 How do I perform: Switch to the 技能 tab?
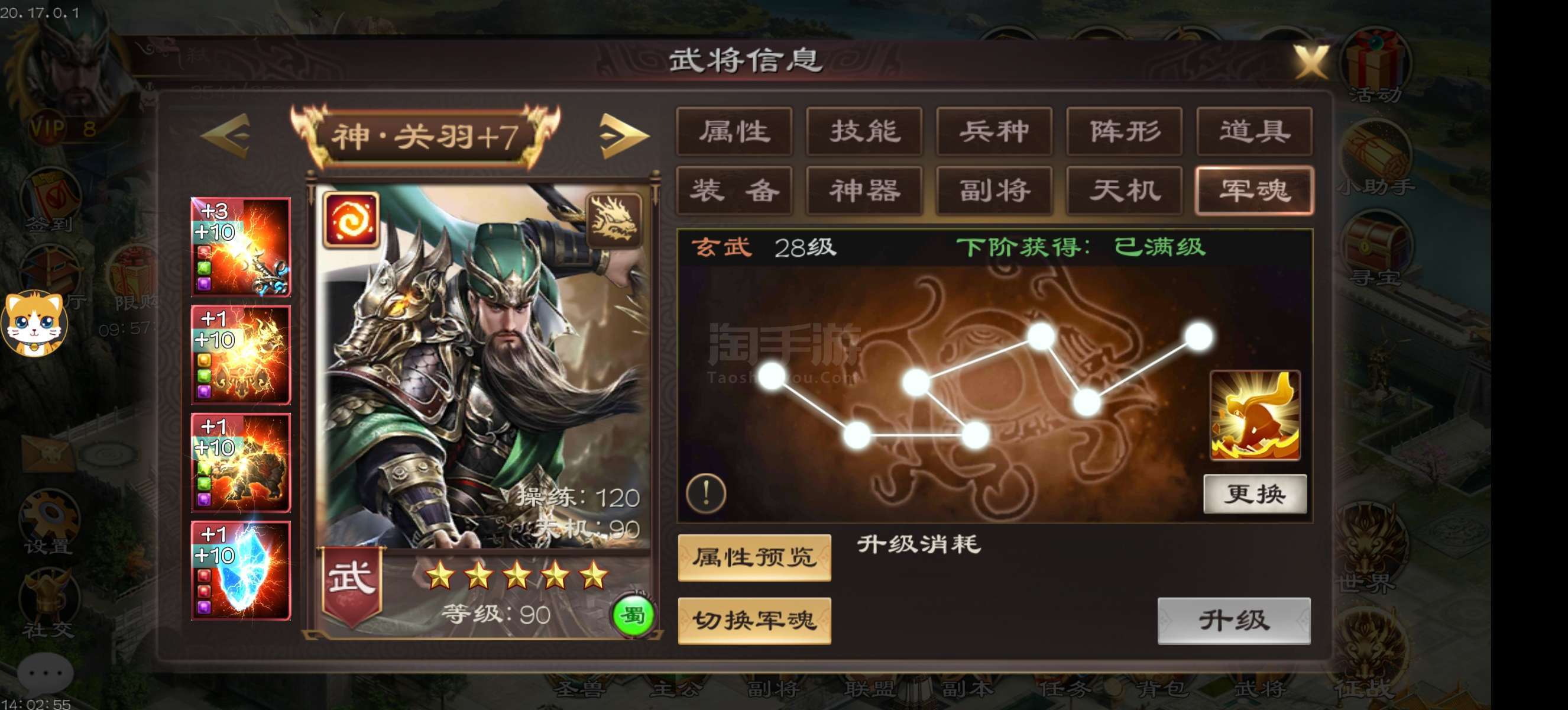(864, 131)
